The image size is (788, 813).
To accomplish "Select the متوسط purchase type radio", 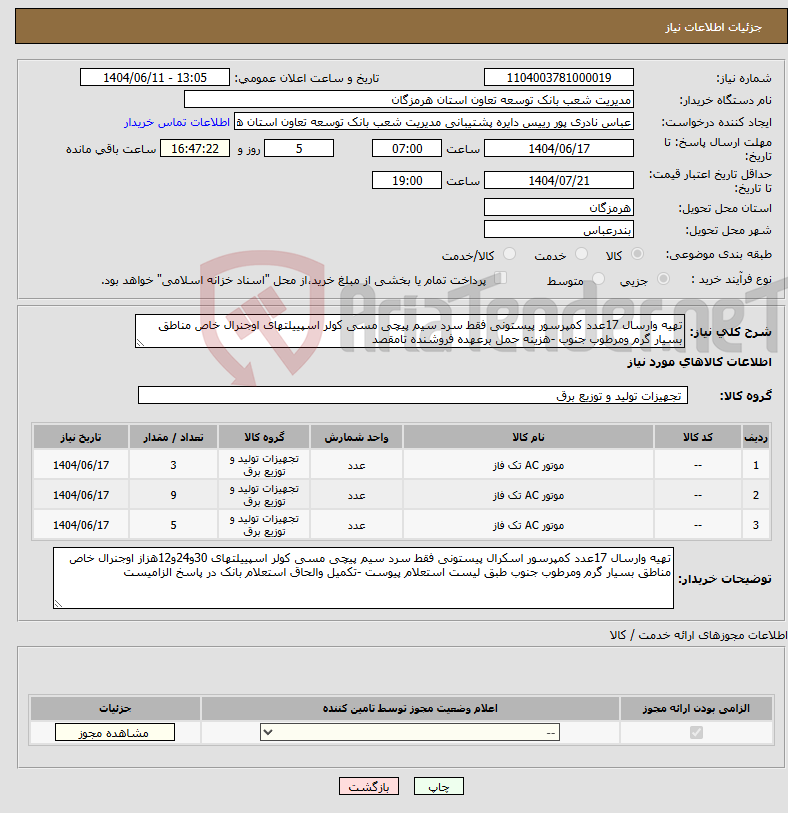I will pos(598,278).
